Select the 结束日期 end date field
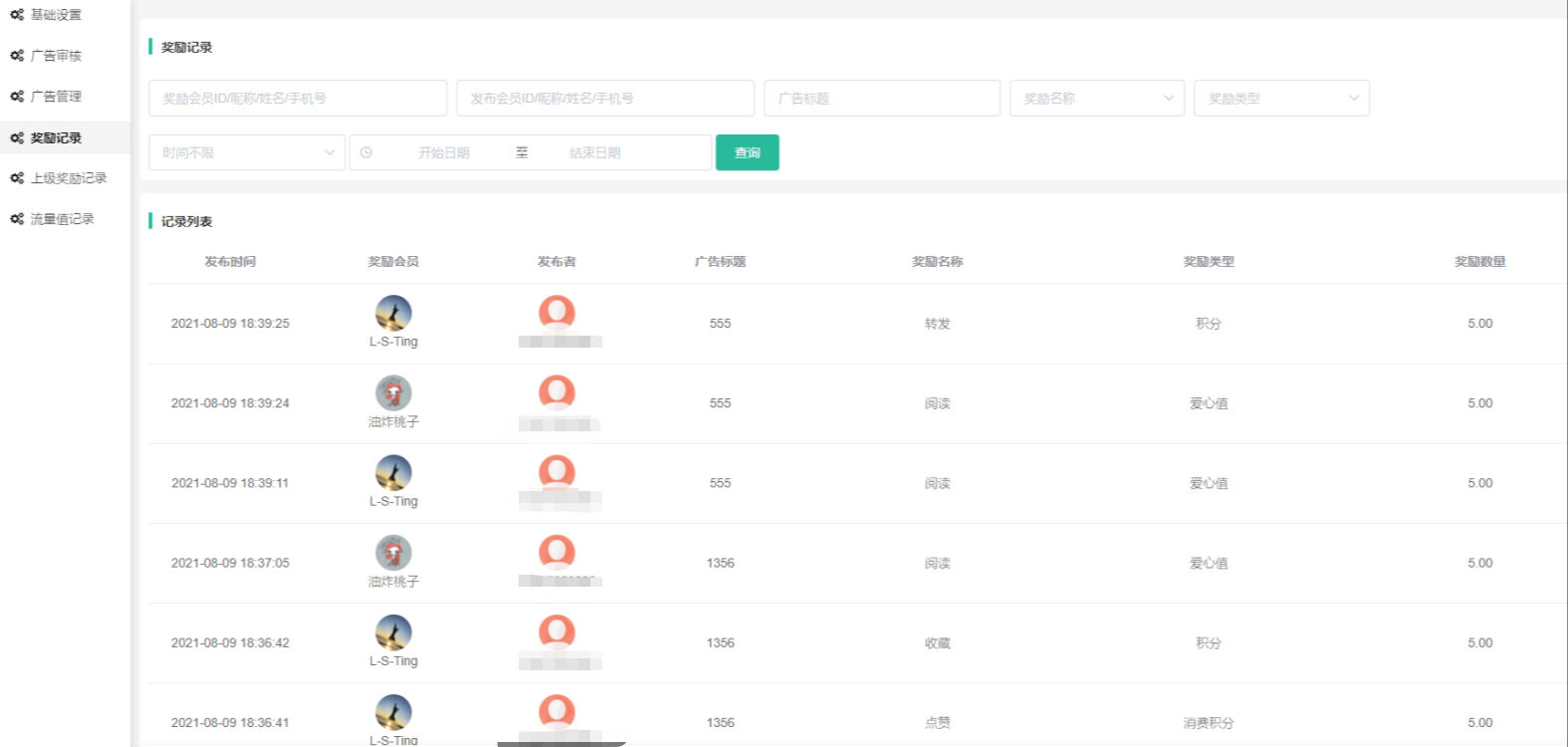Image resolution: width=1568 pixels, height=747 pixels. (x=595, y=152)
